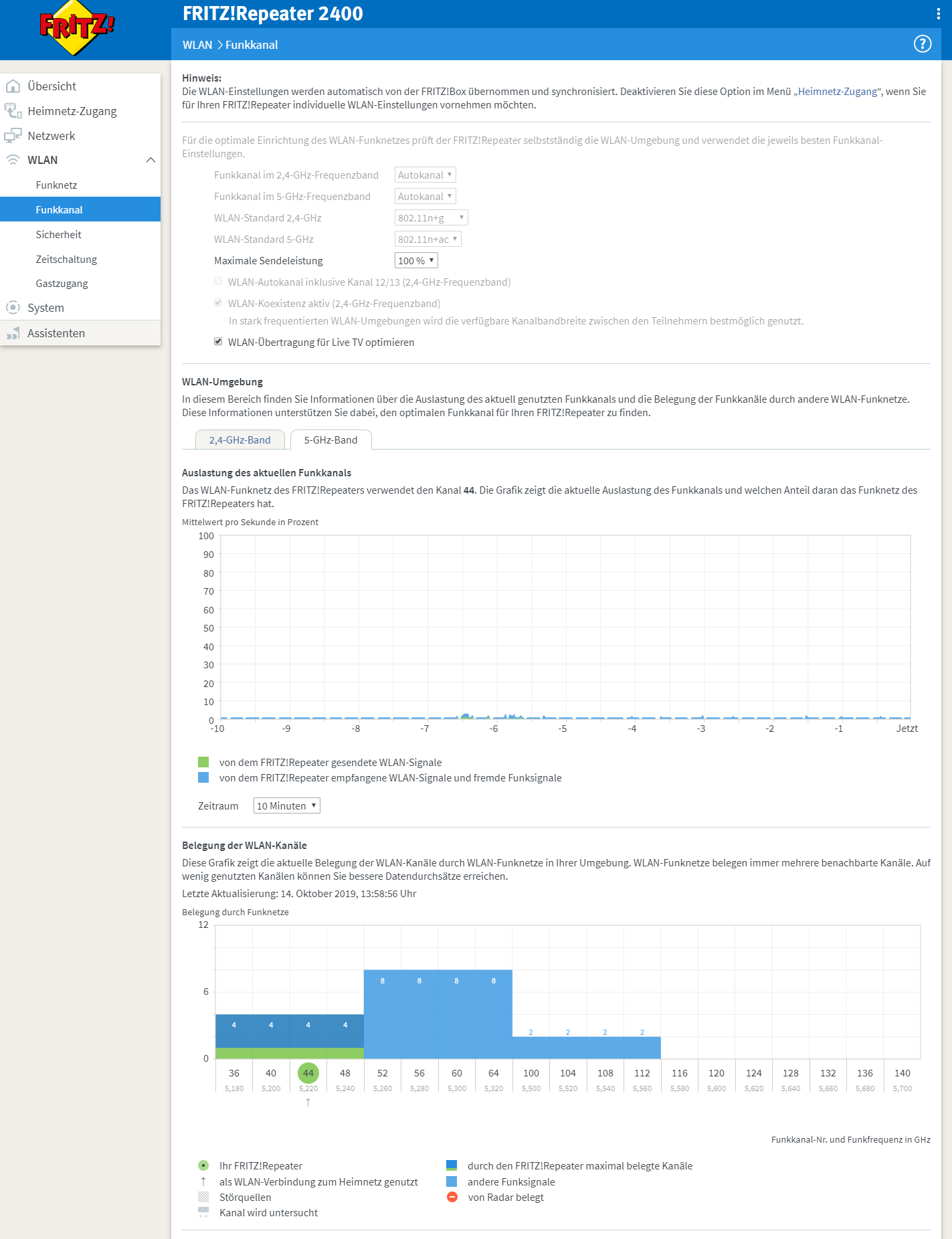Screen dimensions: 952x1239
Task: Click the channel 52 bar labeled 8
Action: (383, 1014)
